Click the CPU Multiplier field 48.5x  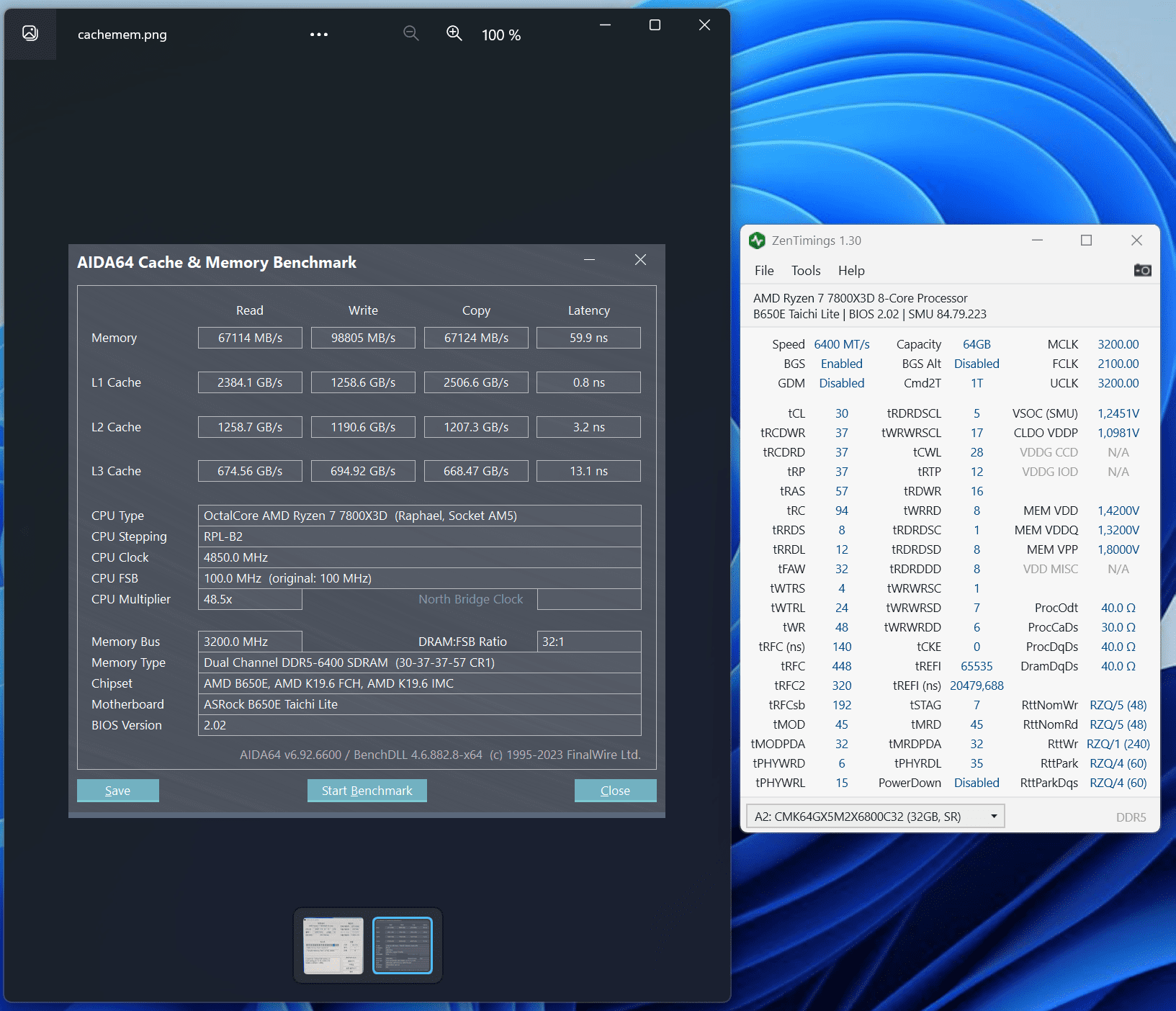[250, 599]
